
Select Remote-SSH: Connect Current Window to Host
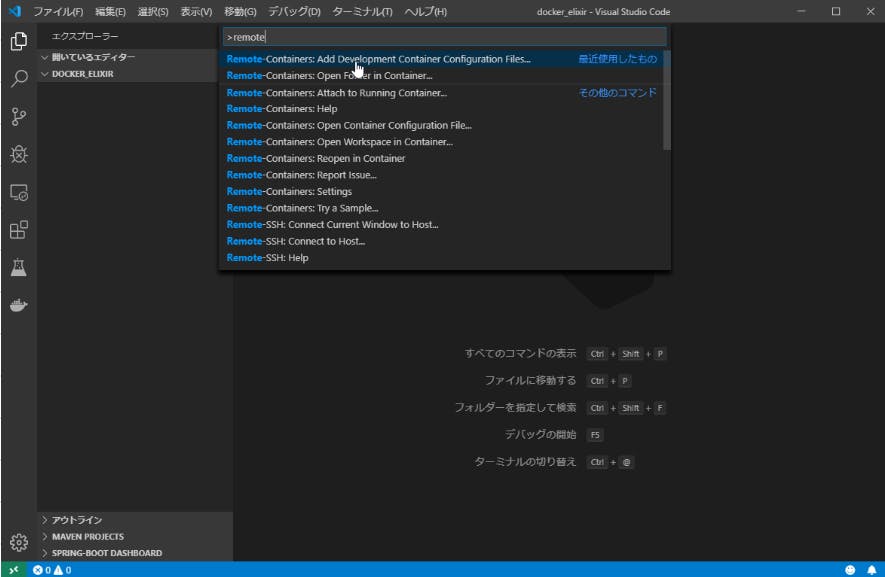pyautogui.click(x=441, y=224)
